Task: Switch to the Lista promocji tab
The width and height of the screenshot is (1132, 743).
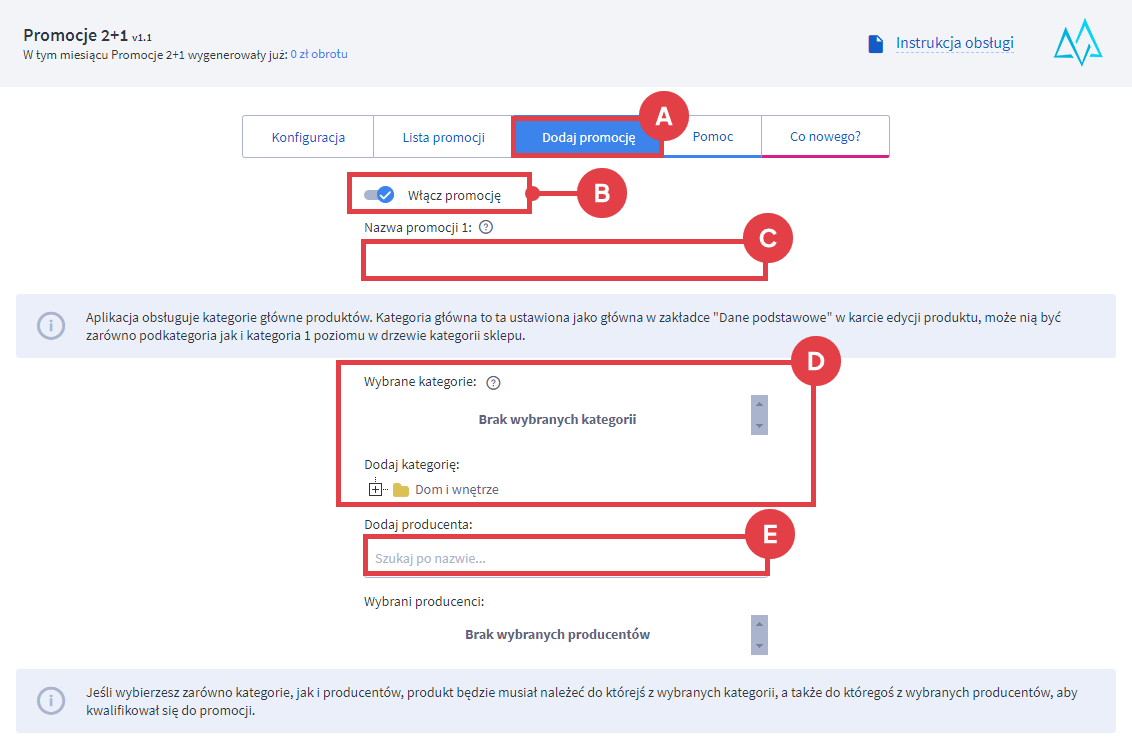Action: coord(443,137)
